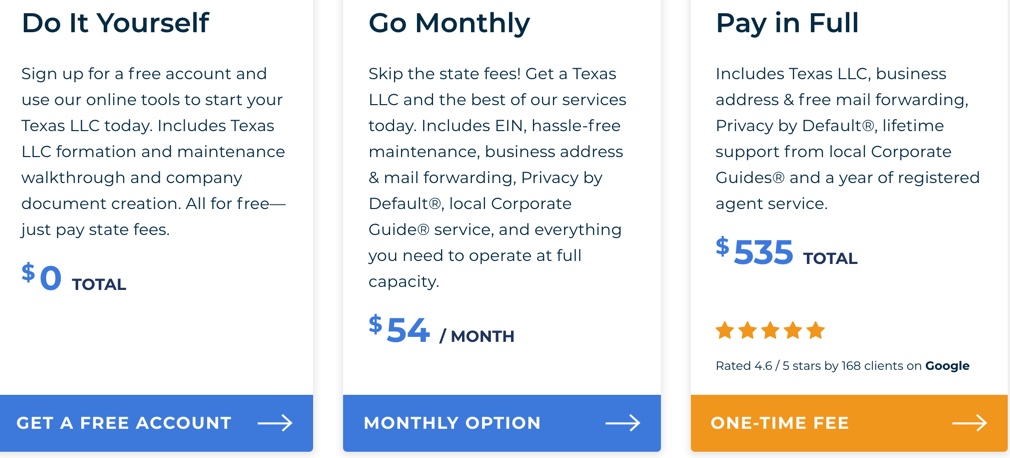Click the Do It Yourself heading
The width and height of the screenshot is (1010, 458).
(115, 23)
